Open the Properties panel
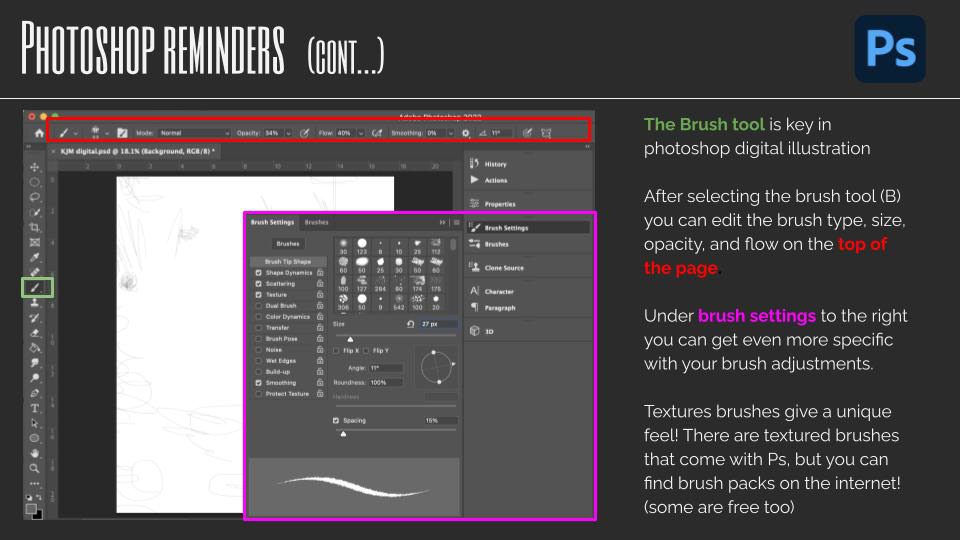 click(500, 204)
